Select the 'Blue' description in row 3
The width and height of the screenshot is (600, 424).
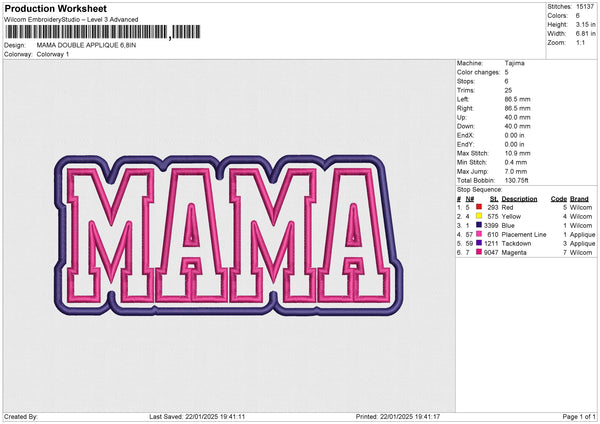coord(508,225)
